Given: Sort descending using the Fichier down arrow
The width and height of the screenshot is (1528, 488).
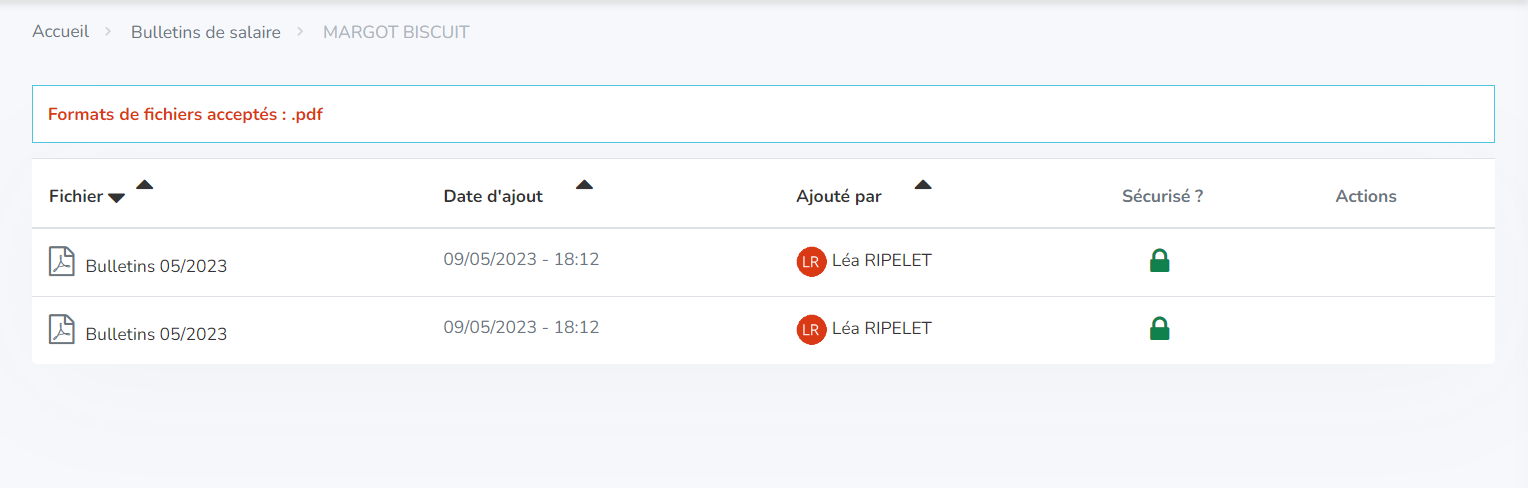Looking at the screenshot, I should point(116,198).
